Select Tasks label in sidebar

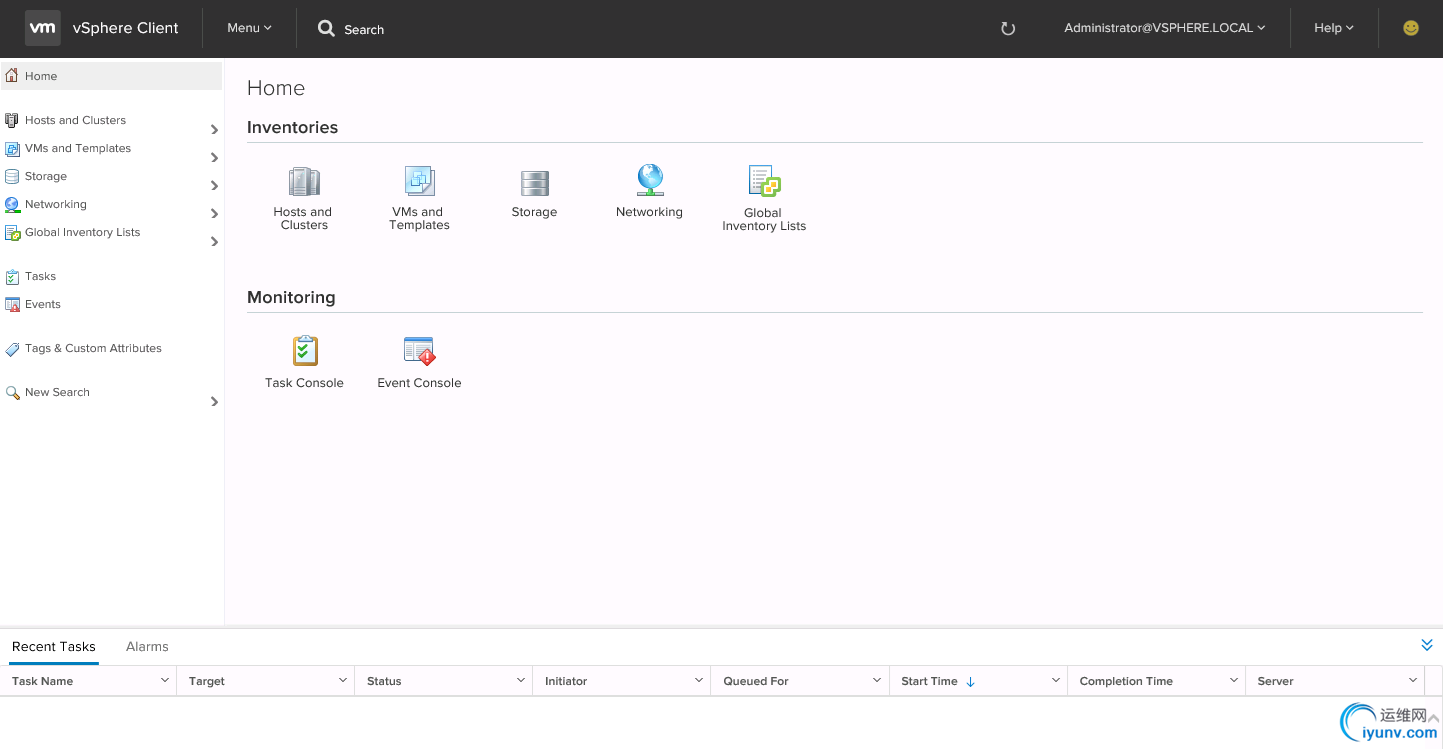(41, 276)
